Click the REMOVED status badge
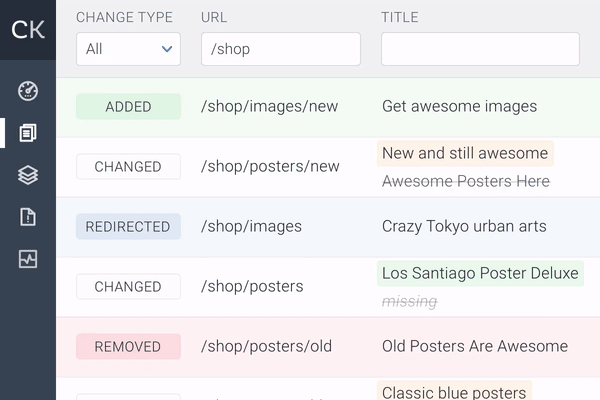 click(x=128, y=346)
